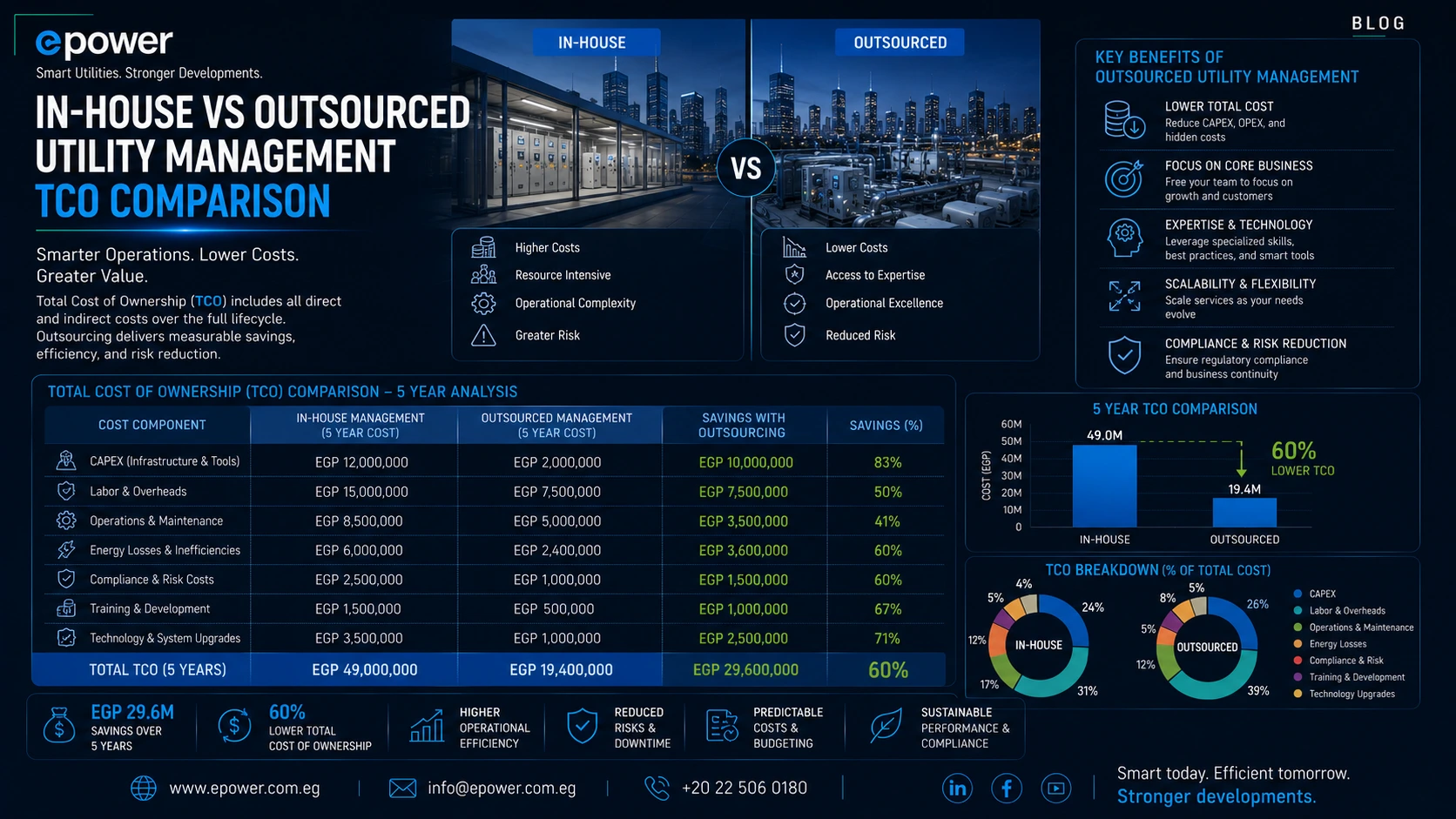Click the Outsourced donut chart center
1456x819 pixels.
(x=1207, y=648)
